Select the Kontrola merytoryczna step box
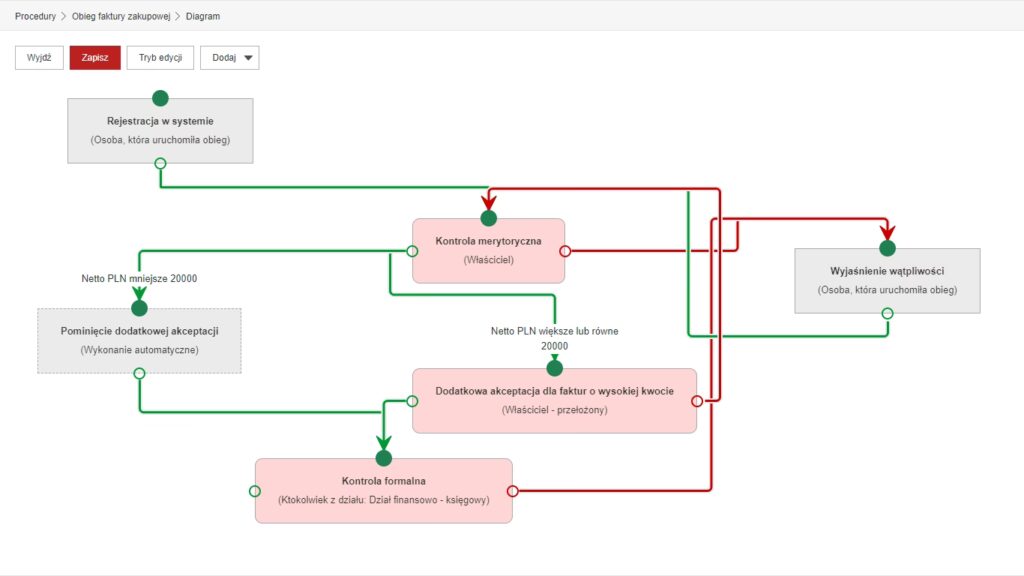Image resolution: width=1024 pixels, height=576 pixels. 488,250
